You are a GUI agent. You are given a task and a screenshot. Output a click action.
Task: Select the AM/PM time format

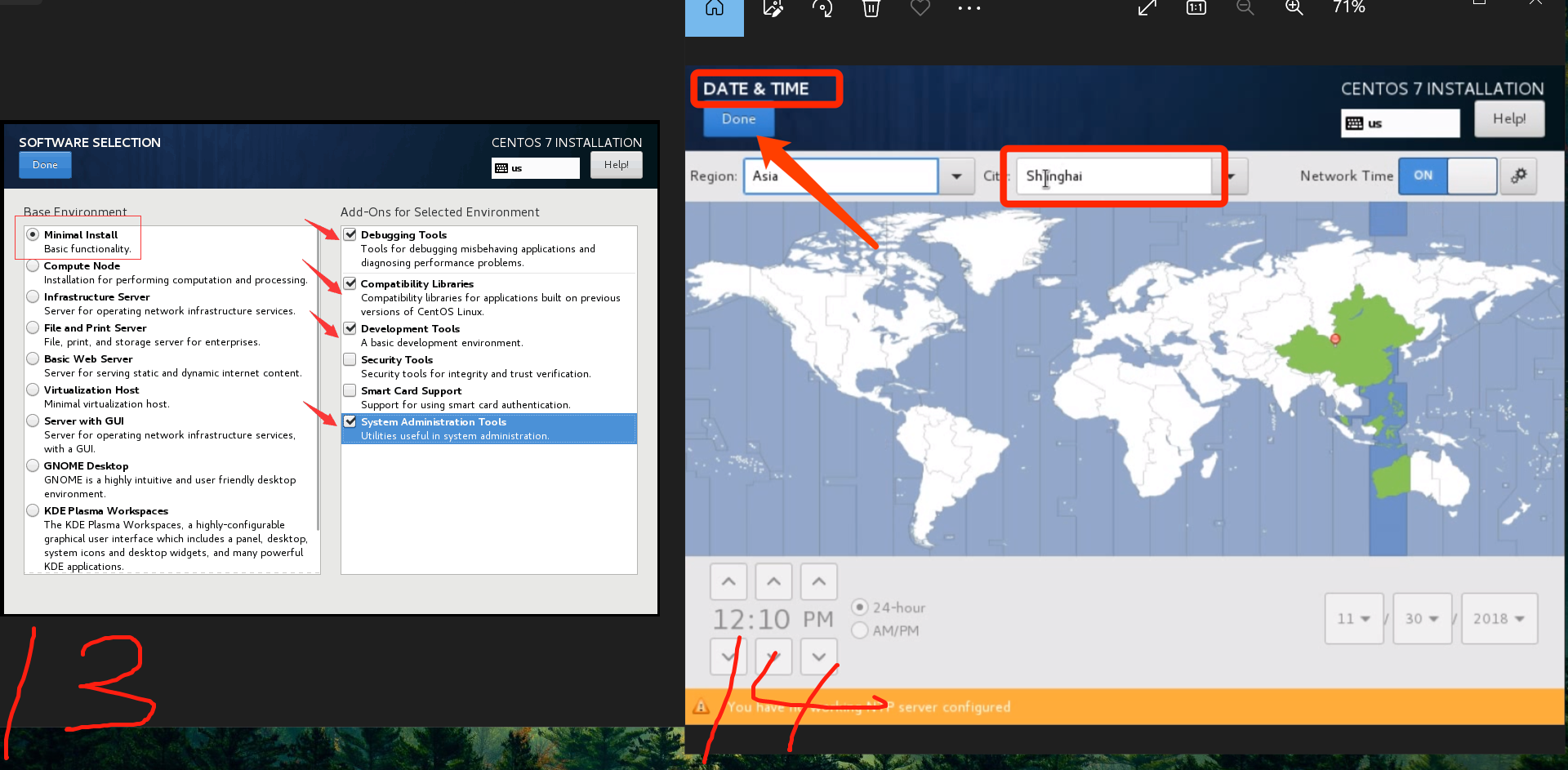click(x=859, y=630)
